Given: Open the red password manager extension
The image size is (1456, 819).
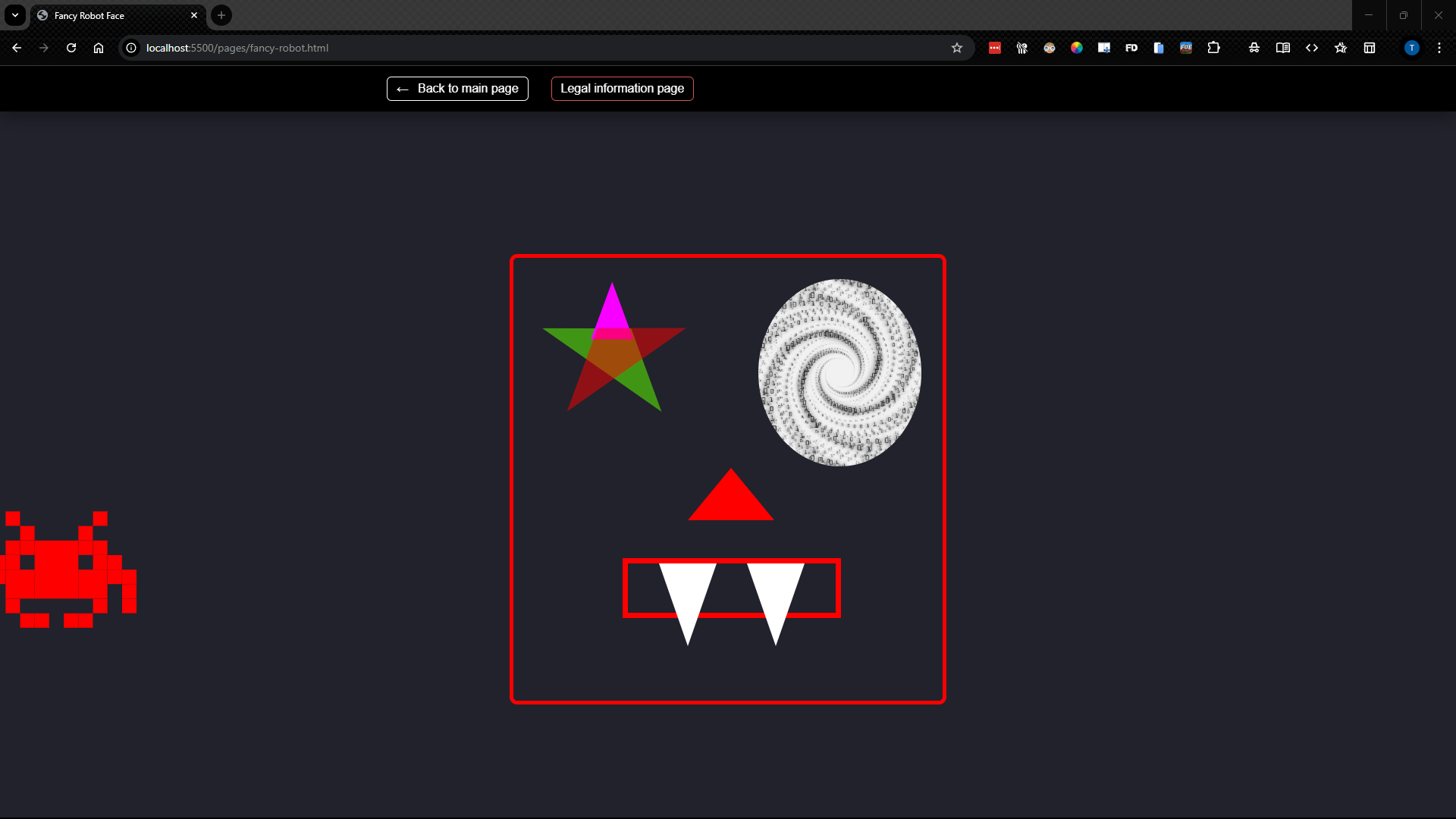Looking at the screenshot, I should coord(995,48).
